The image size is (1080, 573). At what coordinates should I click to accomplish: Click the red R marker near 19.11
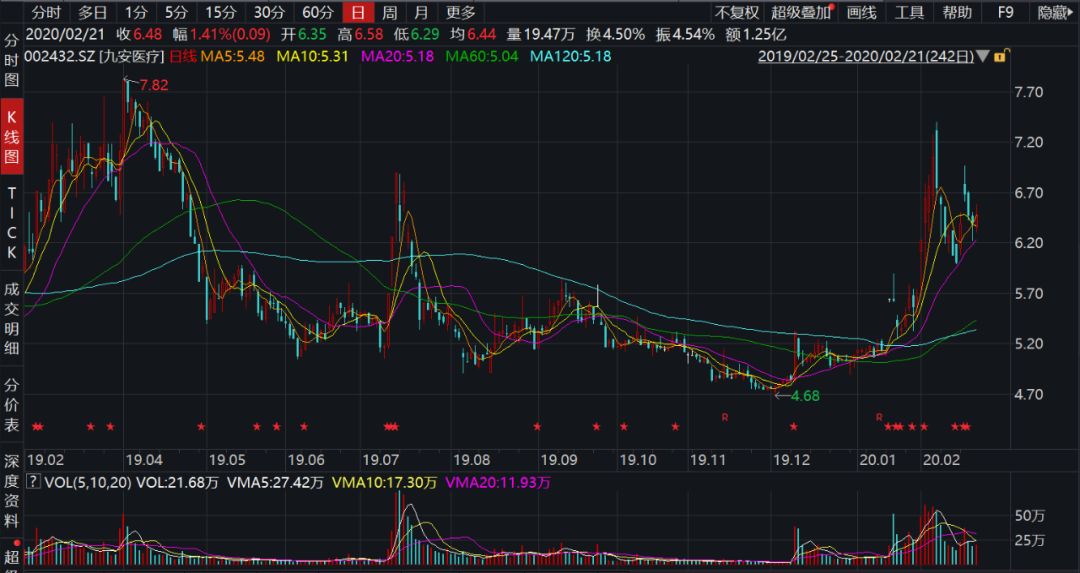pos(727,415)
